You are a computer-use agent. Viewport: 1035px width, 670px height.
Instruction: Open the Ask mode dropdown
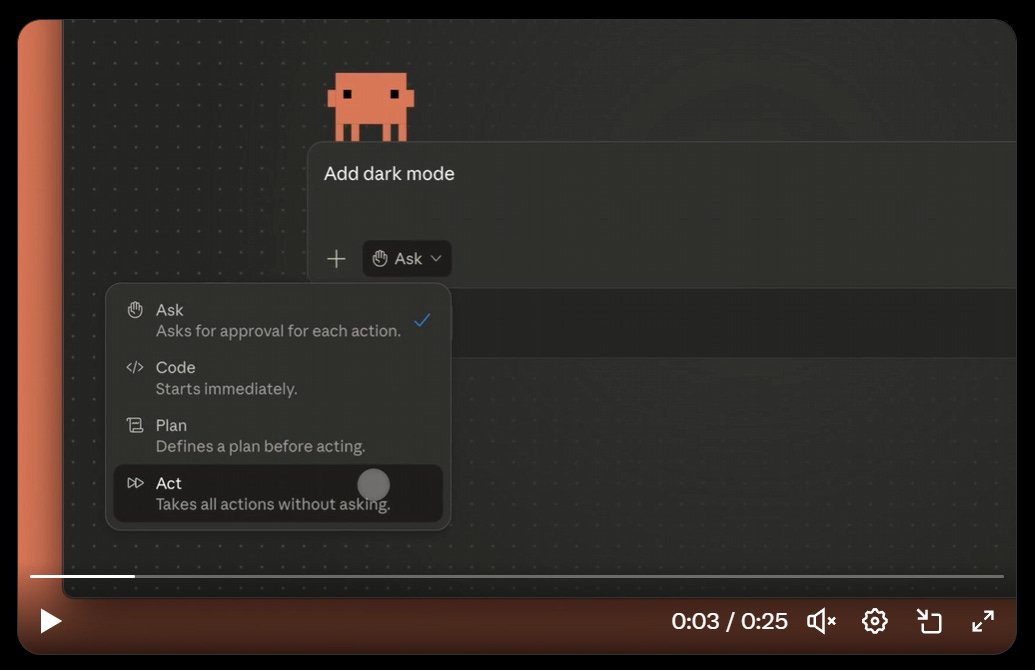point(407,259)
